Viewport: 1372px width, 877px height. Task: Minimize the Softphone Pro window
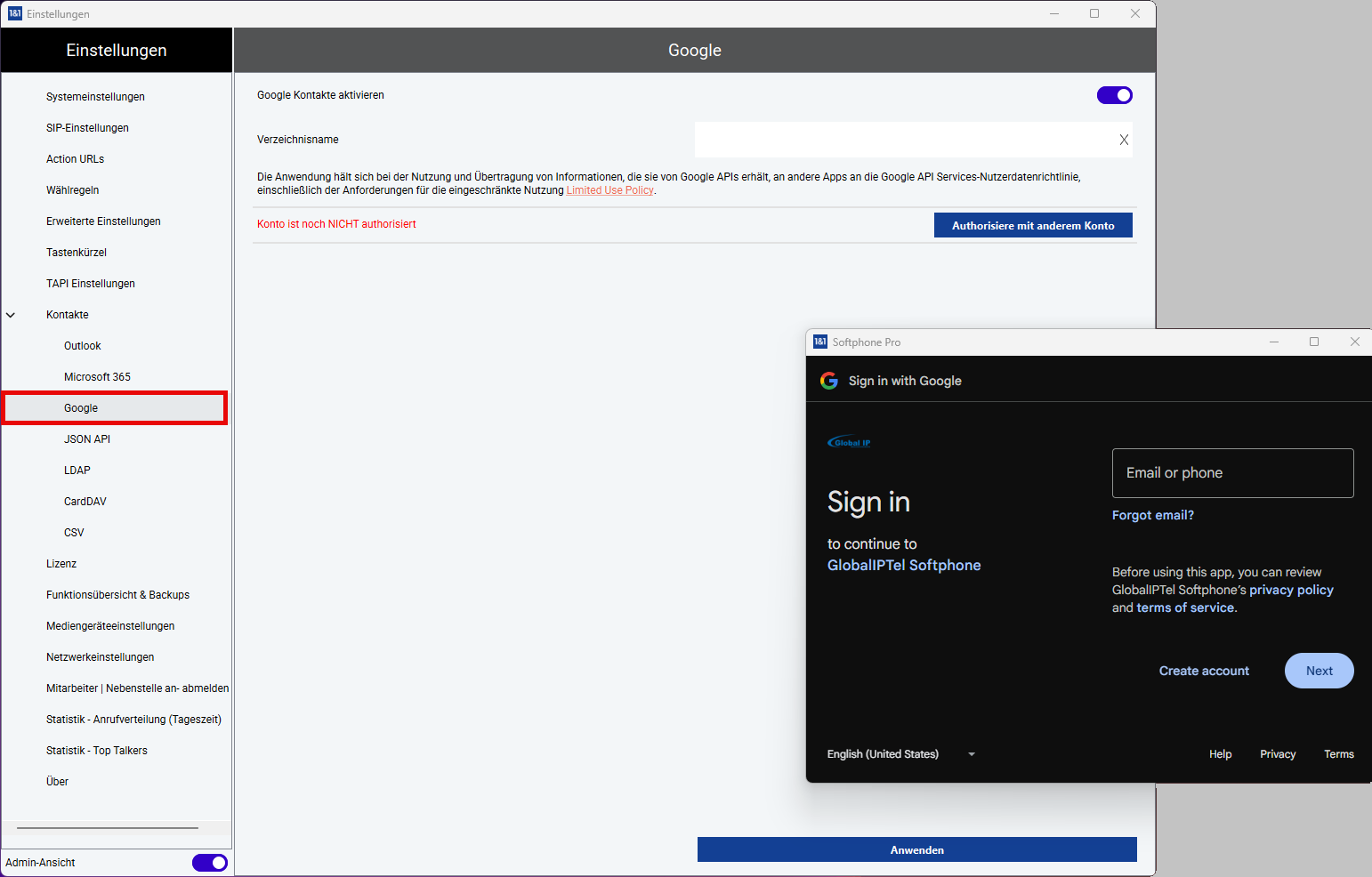[x=1274, y=342]
